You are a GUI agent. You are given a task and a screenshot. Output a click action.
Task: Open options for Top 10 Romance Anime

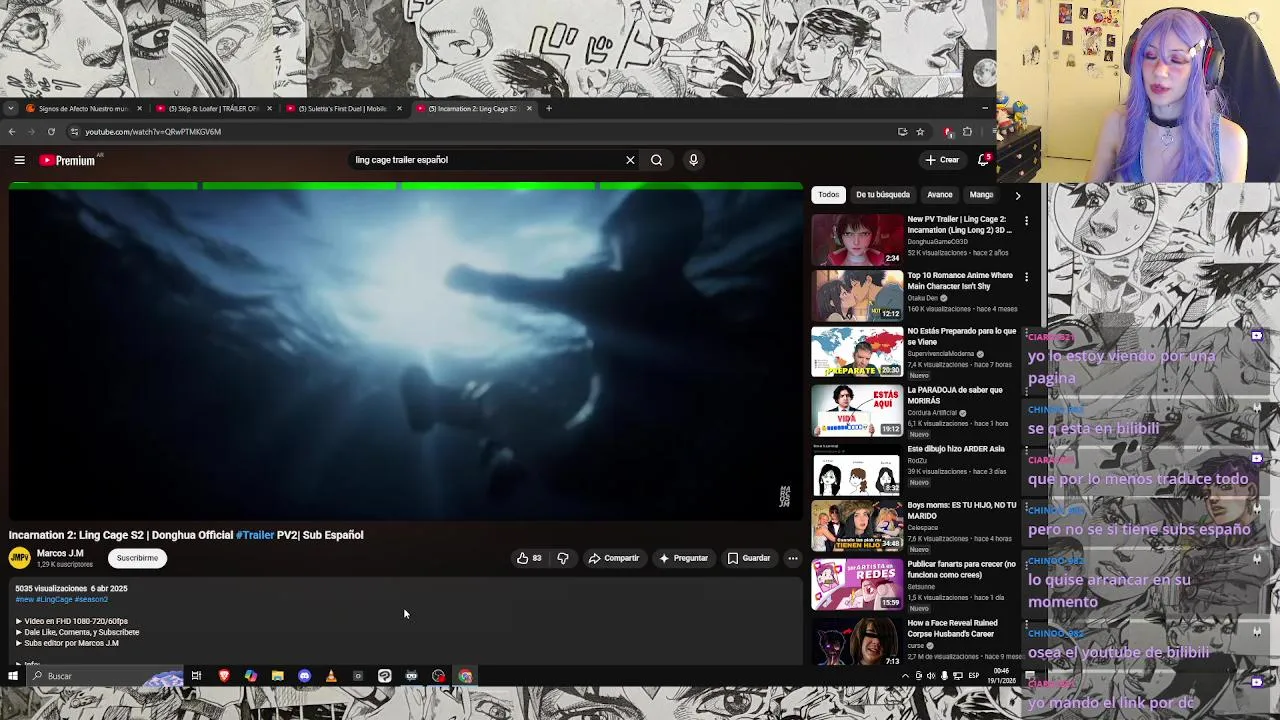point(1026,277)
